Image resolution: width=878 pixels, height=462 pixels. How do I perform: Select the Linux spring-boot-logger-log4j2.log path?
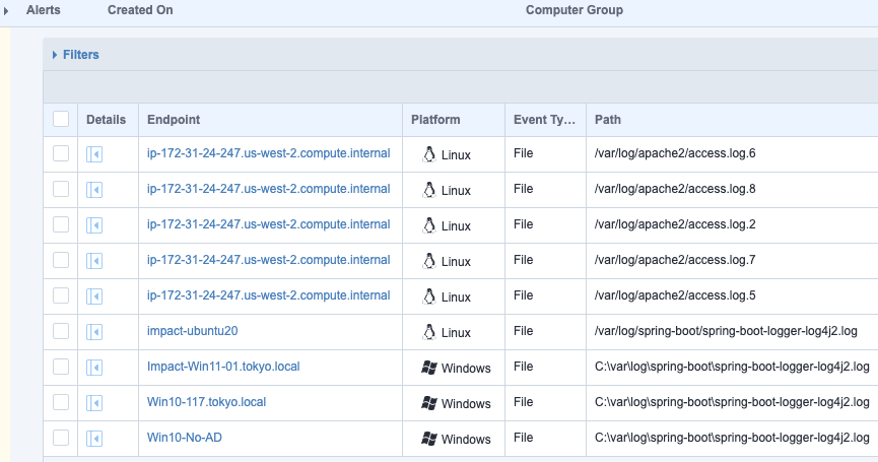(x=726, y=331)
